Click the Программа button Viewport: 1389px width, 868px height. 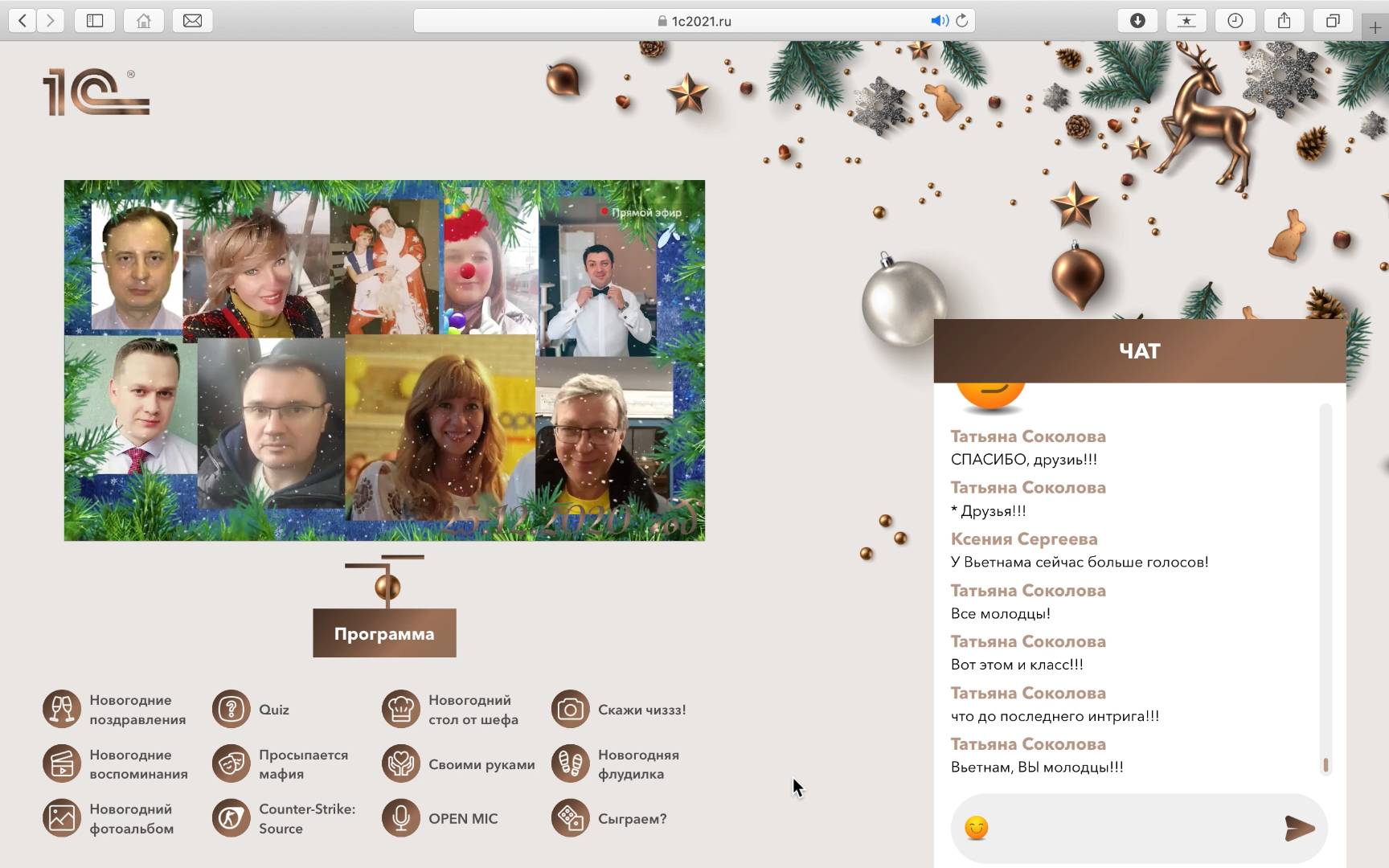(384, 633)
